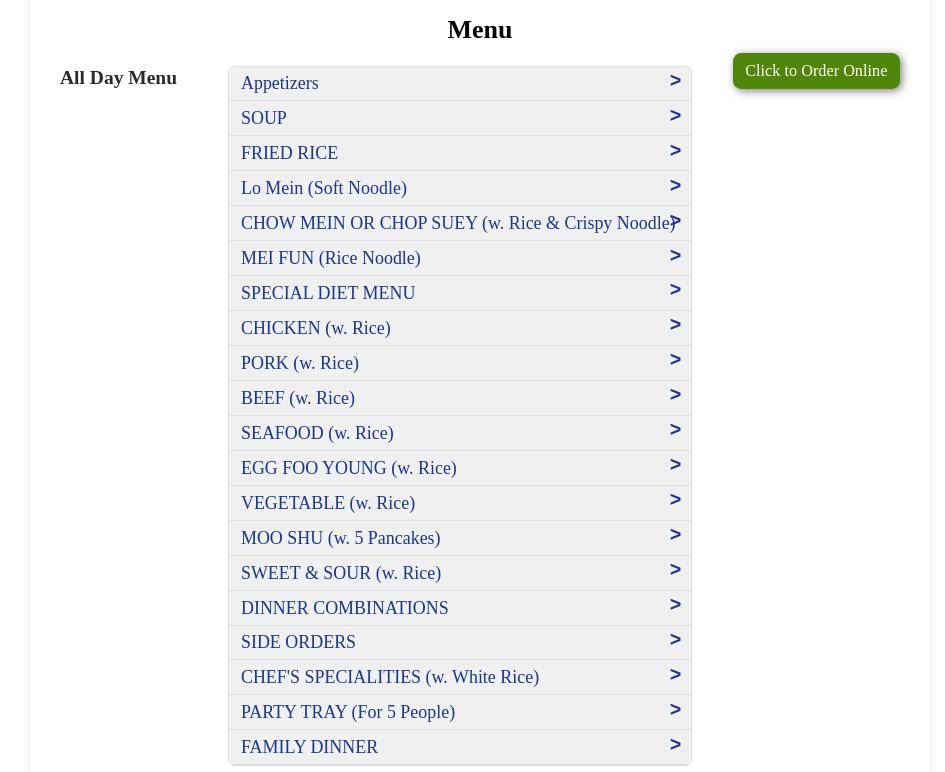Open PARTY TRAY (For 5 People) section
945x772 pixels.
coord(459,712)
